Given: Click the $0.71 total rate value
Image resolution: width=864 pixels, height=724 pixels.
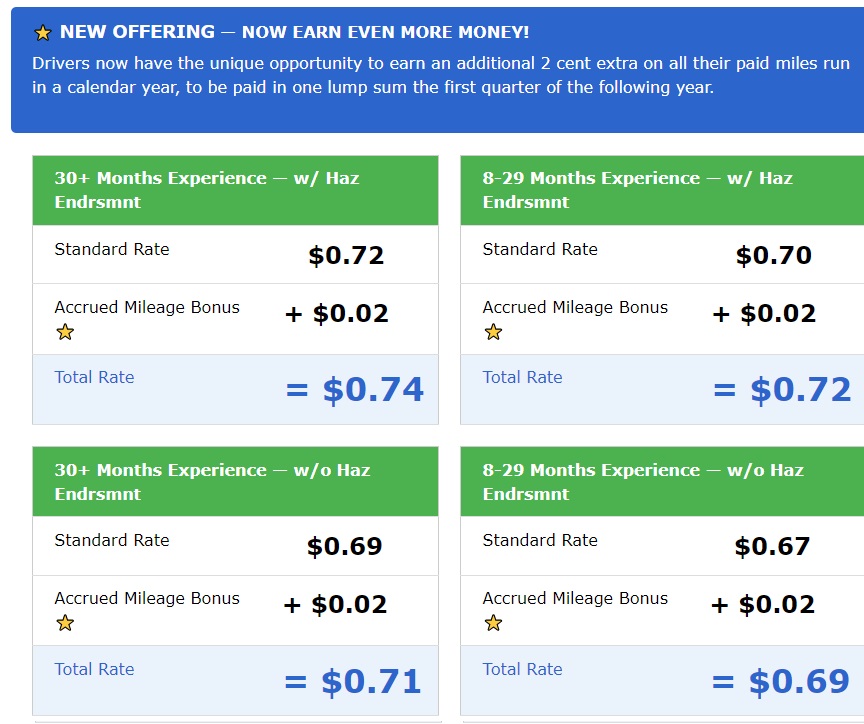Looking at the screenshot, I should click(371, 682).
